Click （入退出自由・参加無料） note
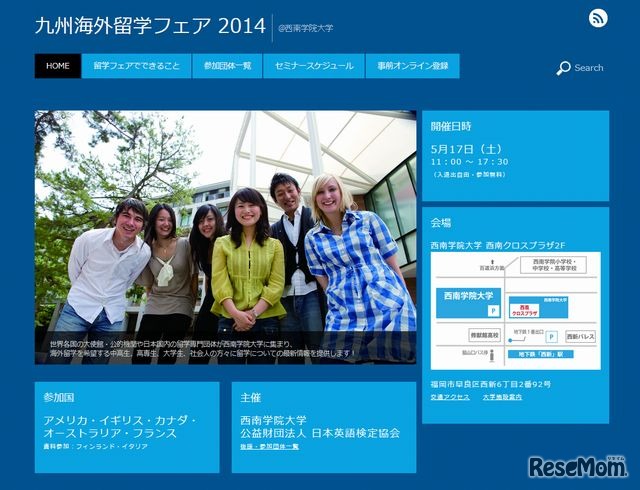640x490 pixels. (x=469, y=174)
